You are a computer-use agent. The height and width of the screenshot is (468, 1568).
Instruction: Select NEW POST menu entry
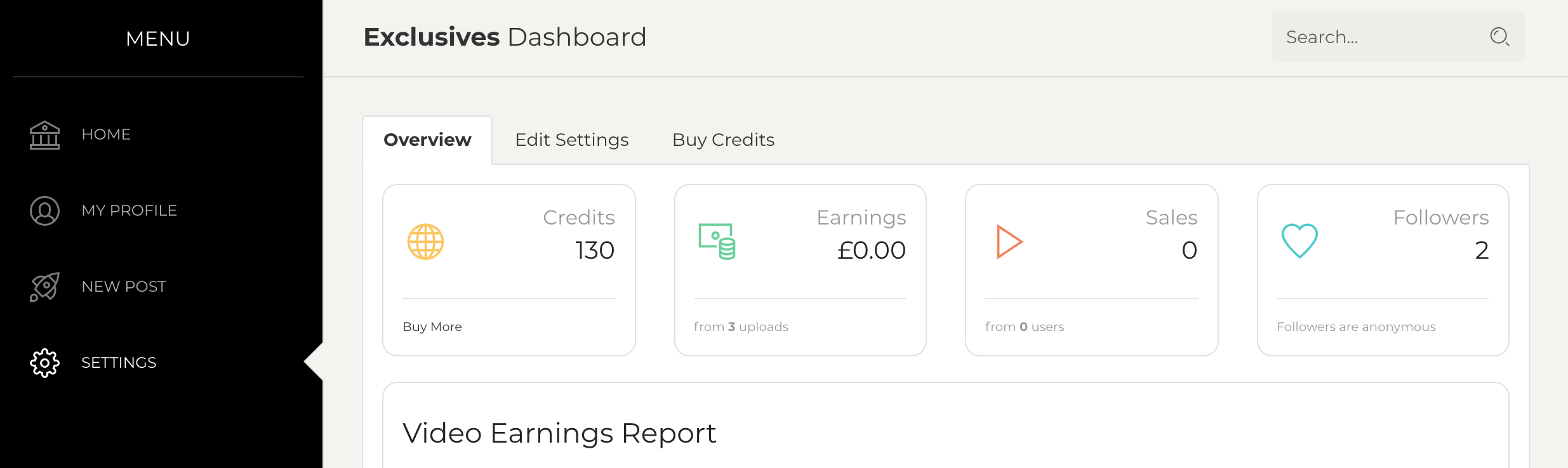(x=124, y=287)
